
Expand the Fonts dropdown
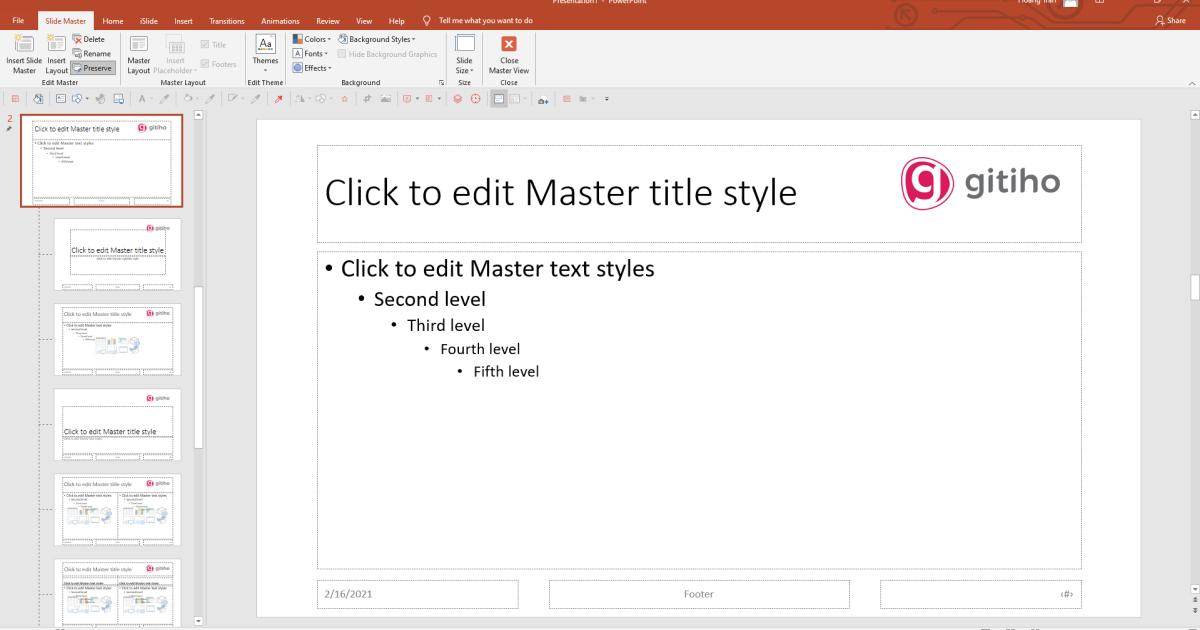[309, 53]
